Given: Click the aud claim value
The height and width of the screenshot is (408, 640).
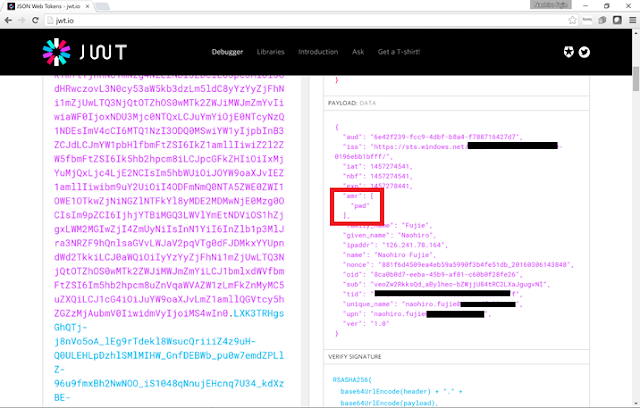Looking at the screenshot, I should (445, 137).
